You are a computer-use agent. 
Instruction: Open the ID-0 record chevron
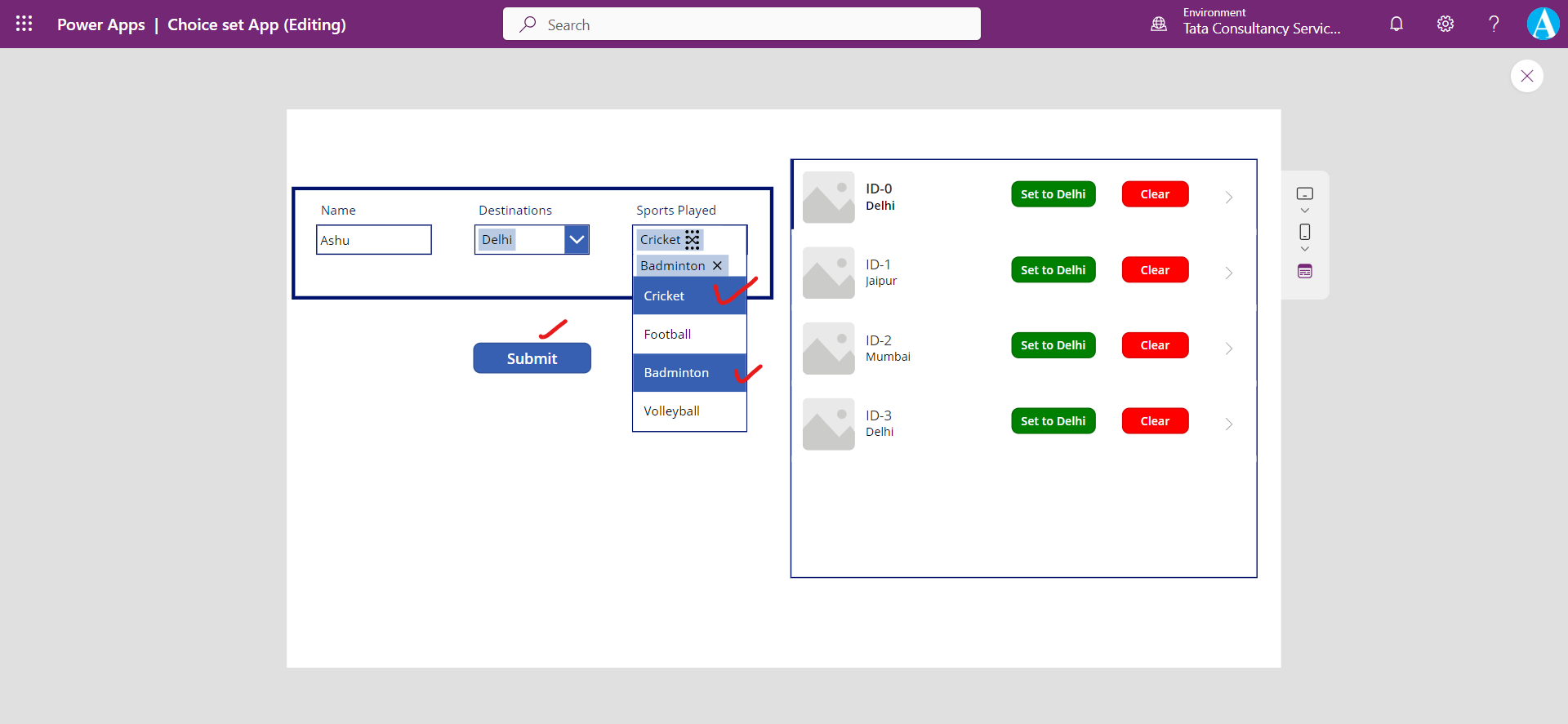click(1229, 197)
